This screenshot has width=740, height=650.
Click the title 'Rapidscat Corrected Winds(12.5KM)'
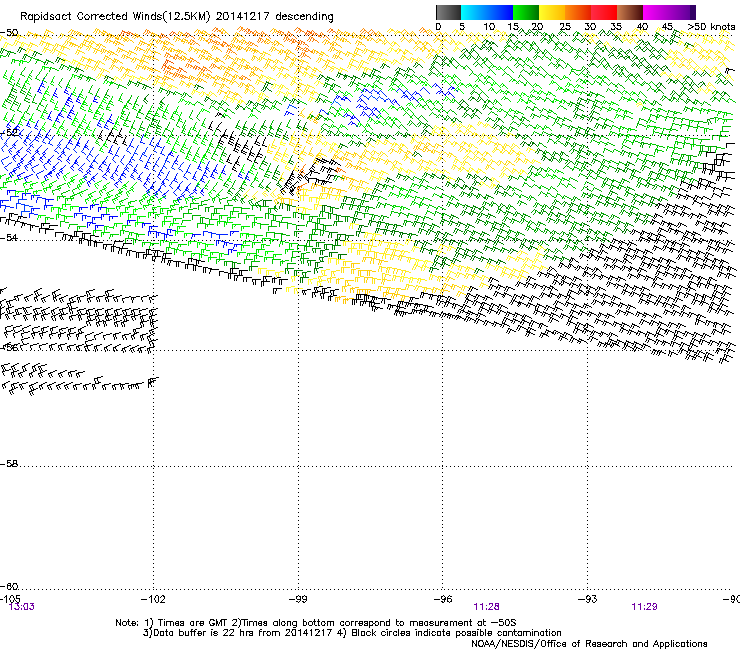[x=116, y=17]
